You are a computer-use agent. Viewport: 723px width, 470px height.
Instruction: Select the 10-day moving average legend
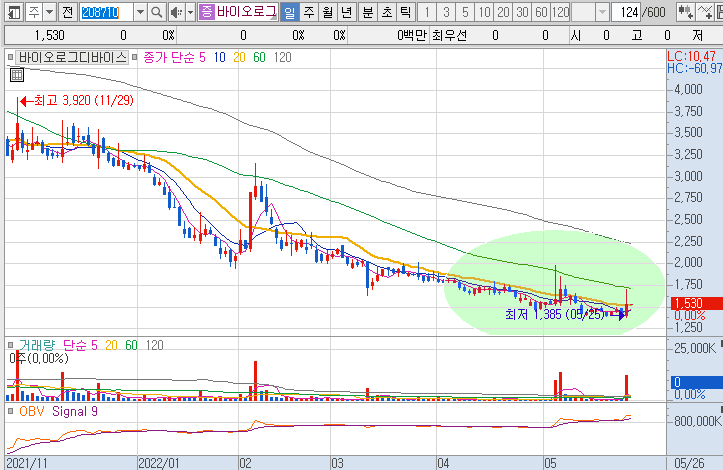(x=219, y=57)
